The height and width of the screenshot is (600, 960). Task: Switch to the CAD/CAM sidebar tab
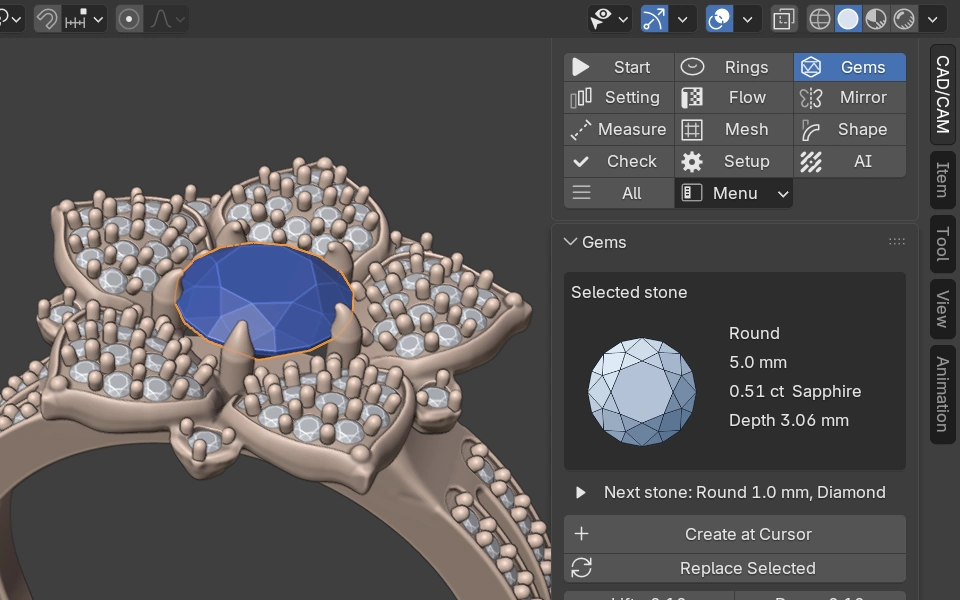click(x=943, y=94)
